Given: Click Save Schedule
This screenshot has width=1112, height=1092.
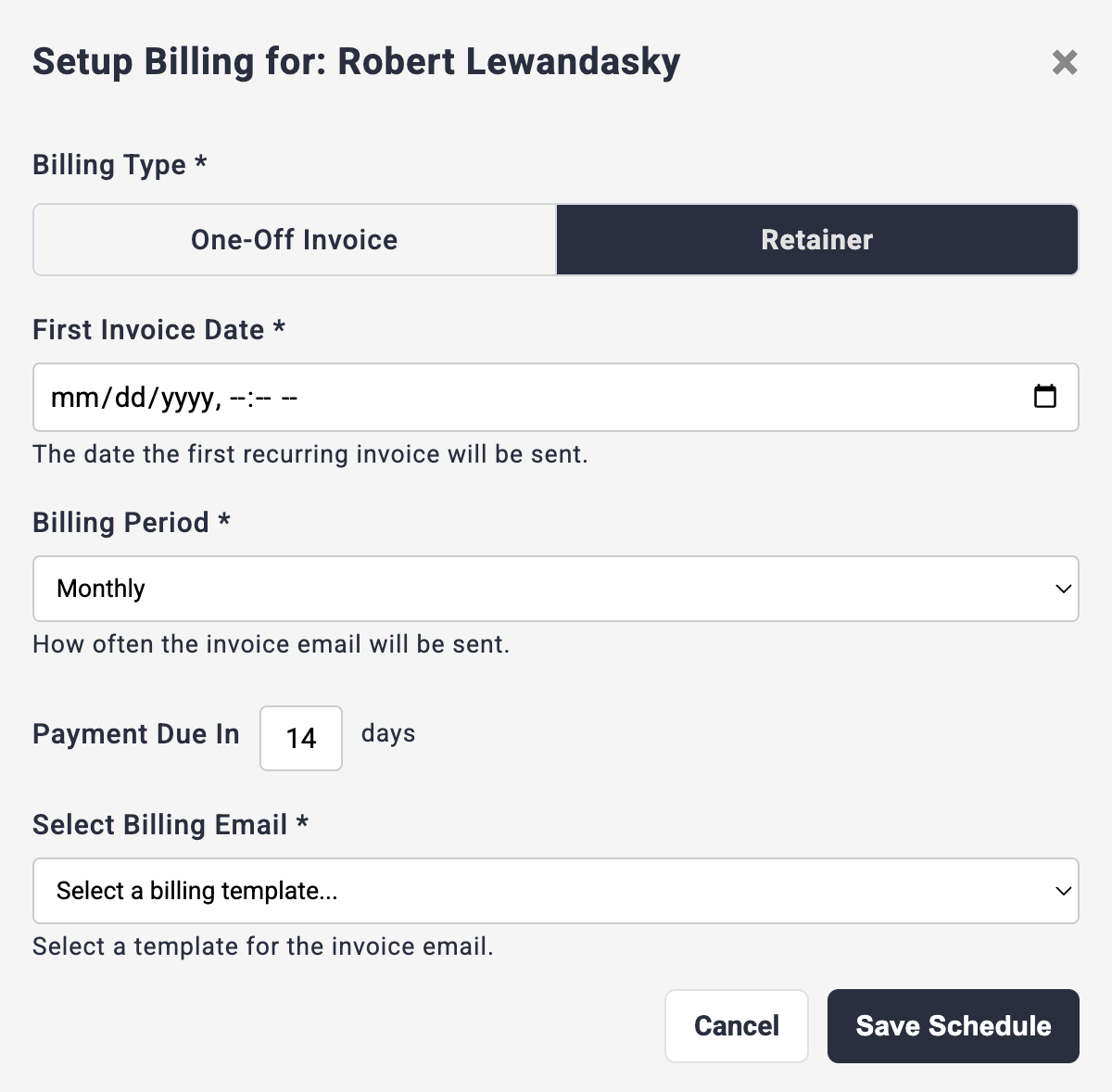Looking at the screenshot, I should point(953,1026).
